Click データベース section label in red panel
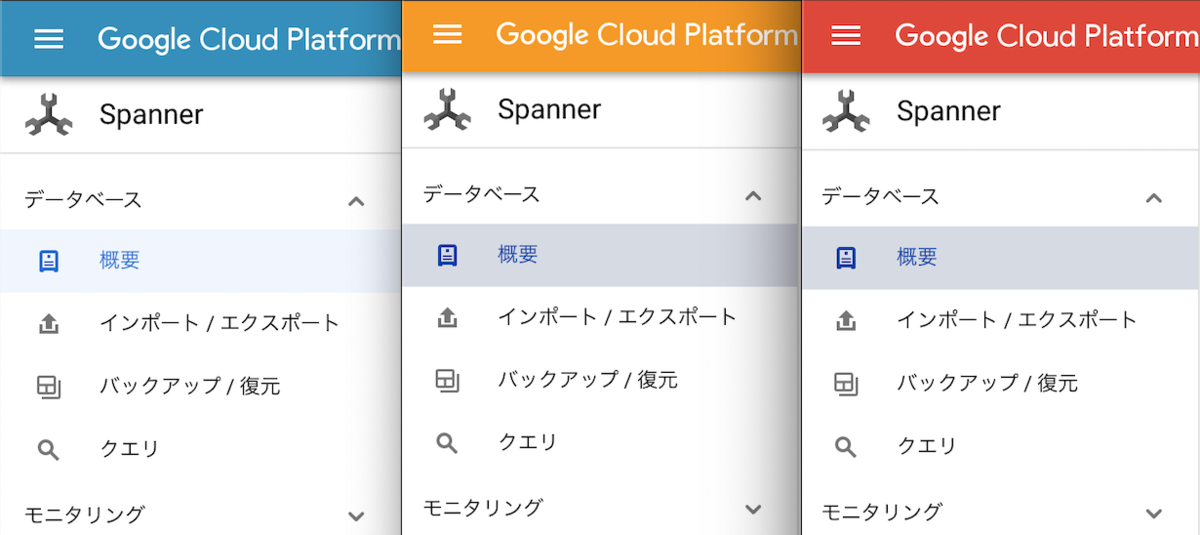 [881, 197]
